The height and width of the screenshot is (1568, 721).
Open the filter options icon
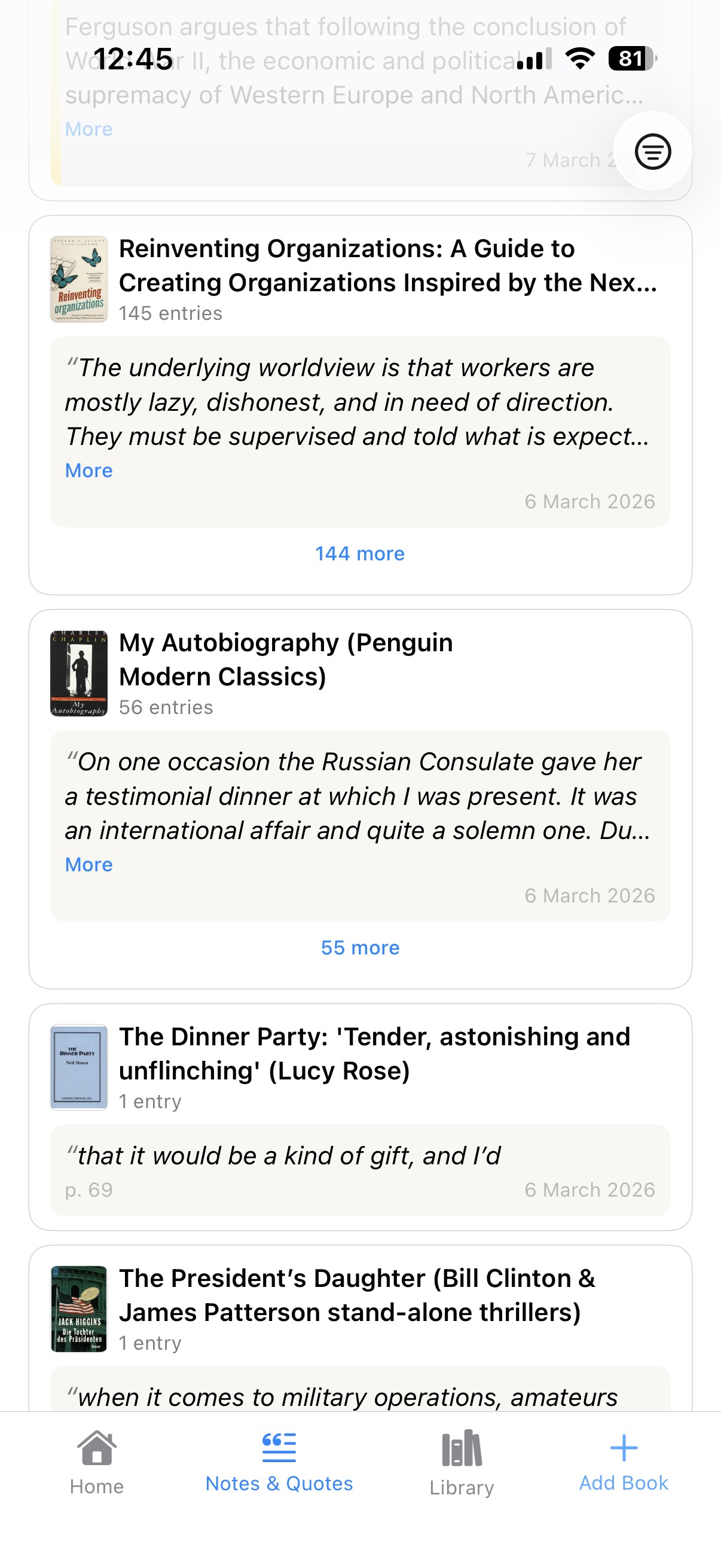point(652,151)
